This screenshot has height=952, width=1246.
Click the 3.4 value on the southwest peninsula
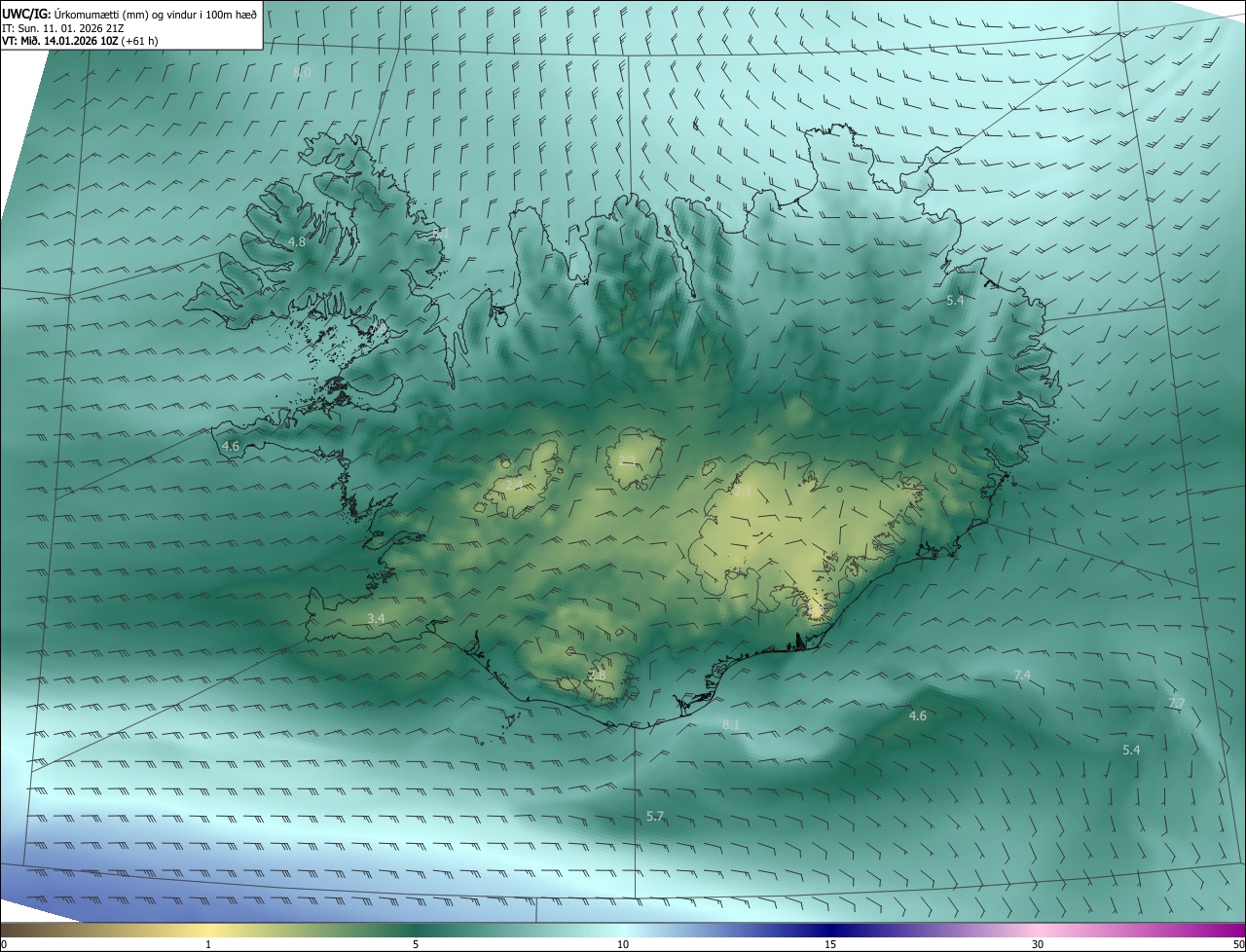[x=376, y=618]
